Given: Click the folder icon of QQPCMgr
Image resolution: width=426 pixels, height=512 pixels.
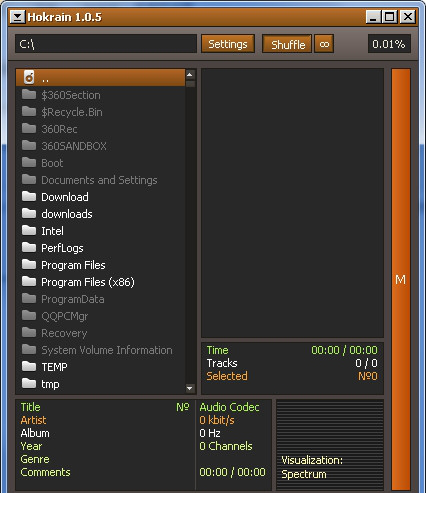Looking at the screenshot, I should tap(29, 316).
